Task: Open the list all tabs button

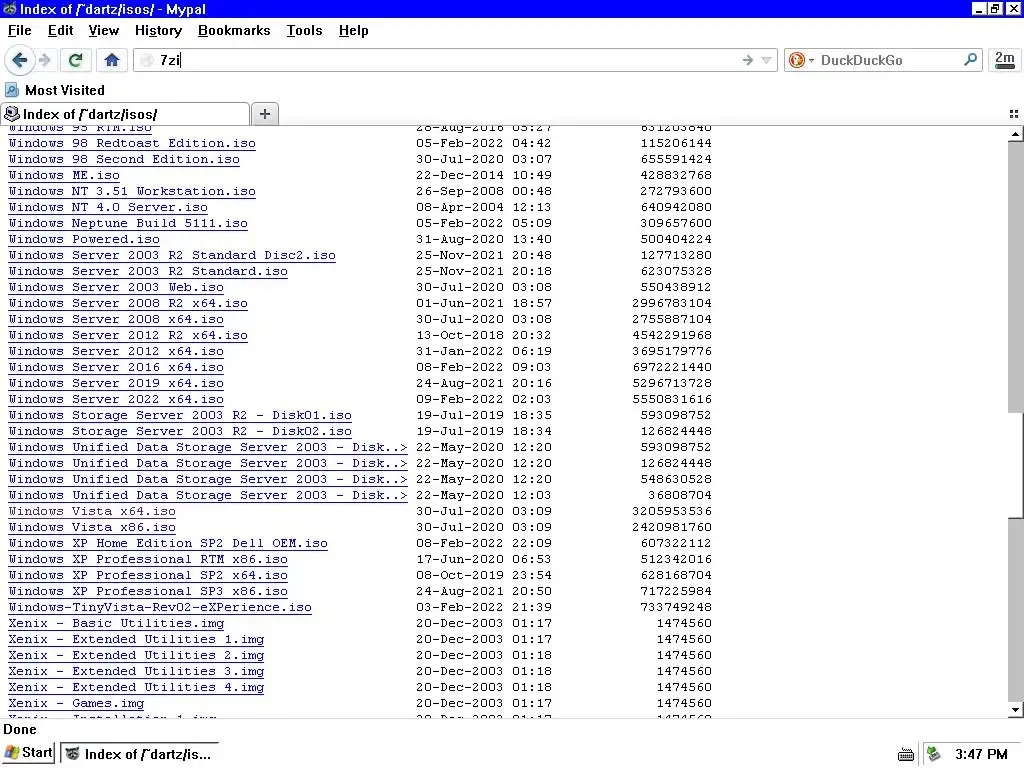Action: click(x=1014, y=114)
